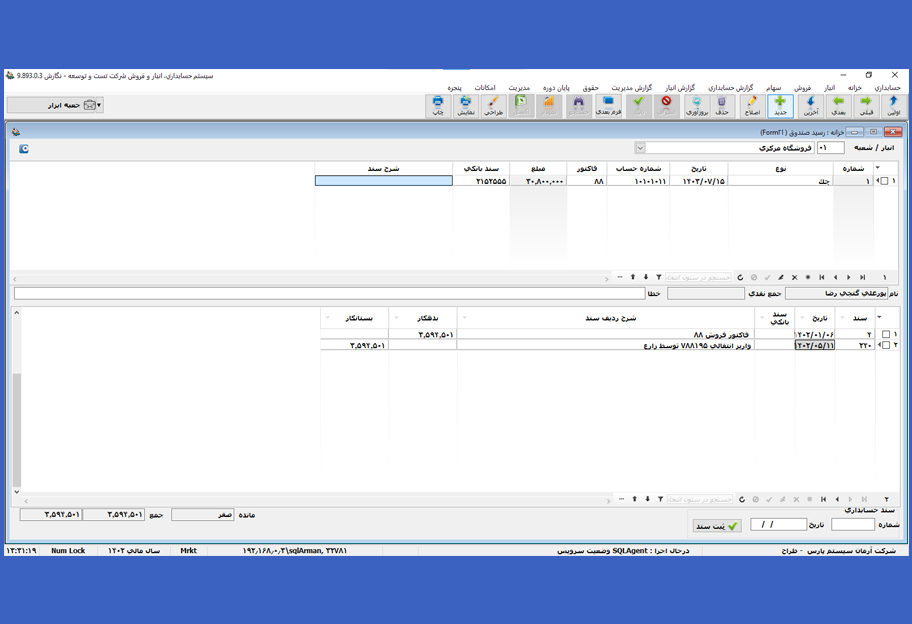Click the ثبت سند register button
The image size is (912, 624).
[717, 526]
